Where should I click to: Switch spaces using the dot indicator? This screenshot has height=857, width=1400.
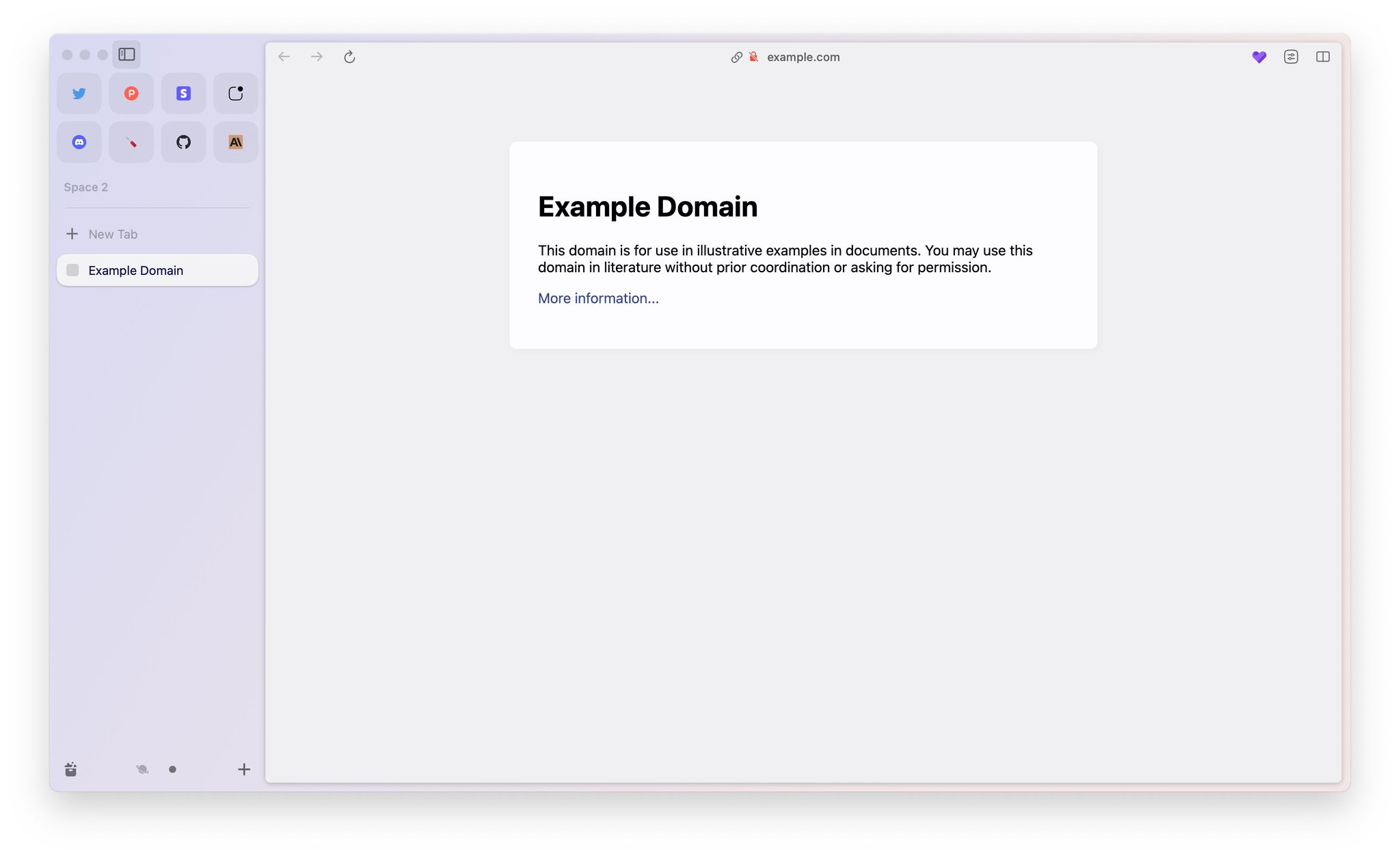tap(172, 769)
